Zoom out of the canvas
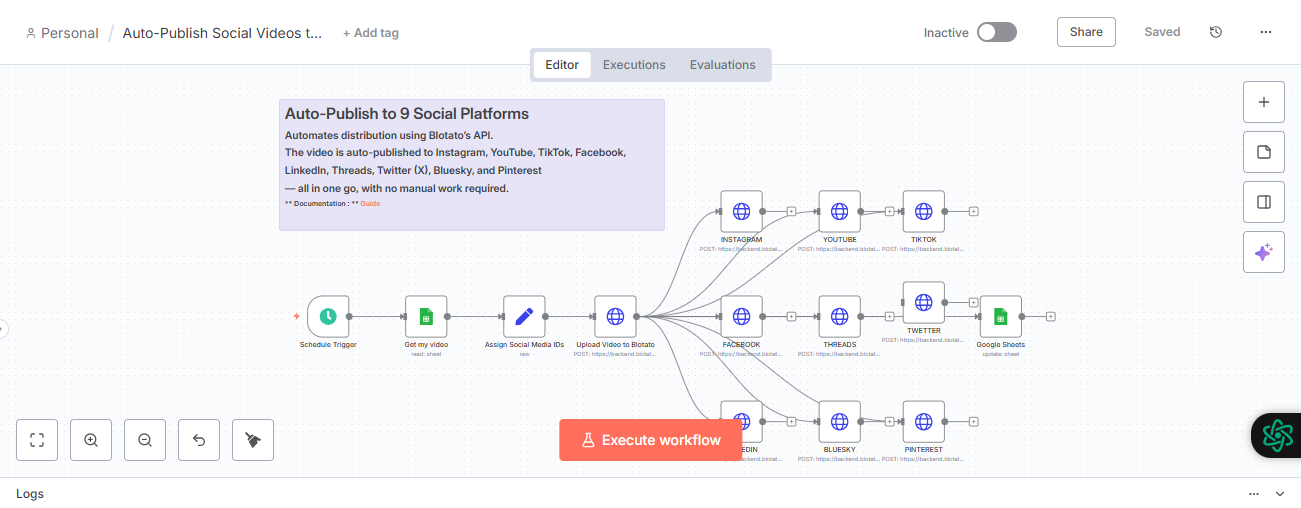 (x=145, y=440)
